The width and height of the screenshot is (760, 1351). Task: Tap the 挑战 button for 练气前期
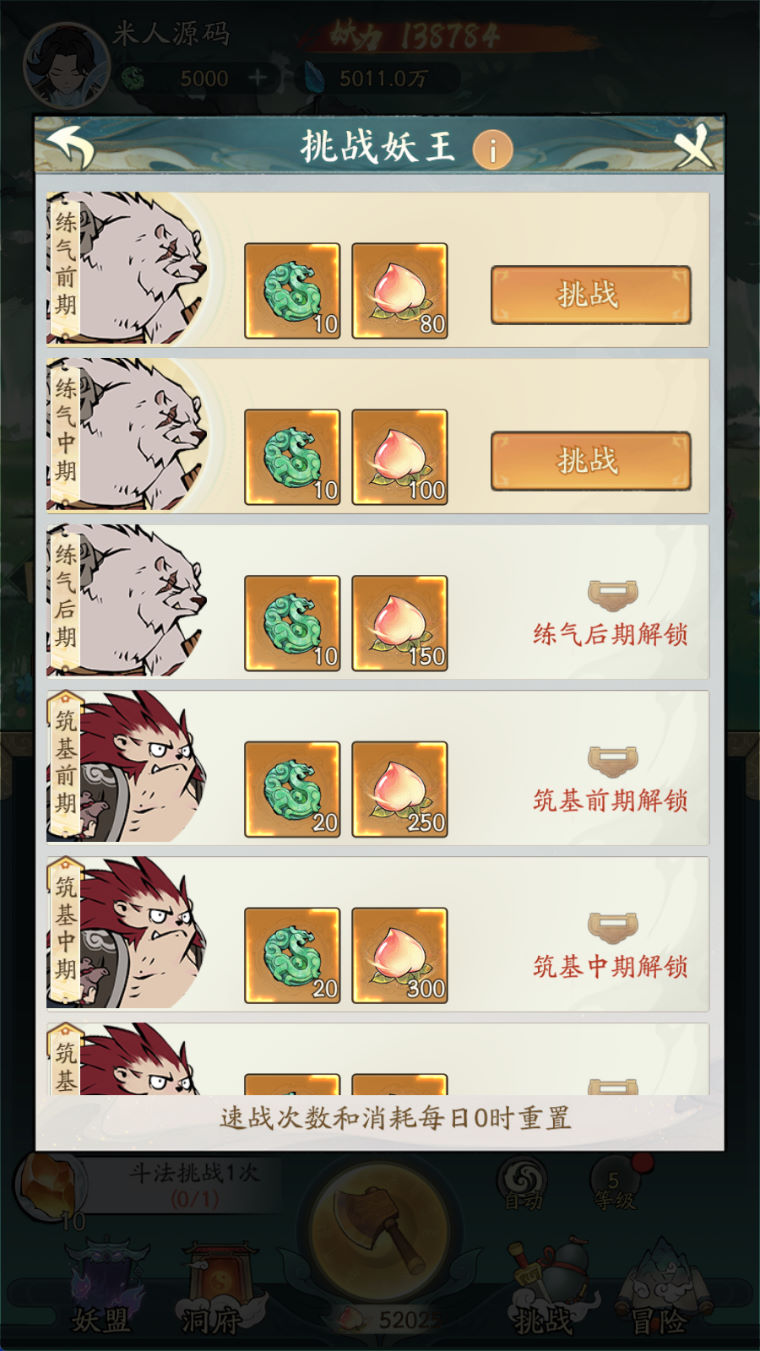[x=590, y=294]
